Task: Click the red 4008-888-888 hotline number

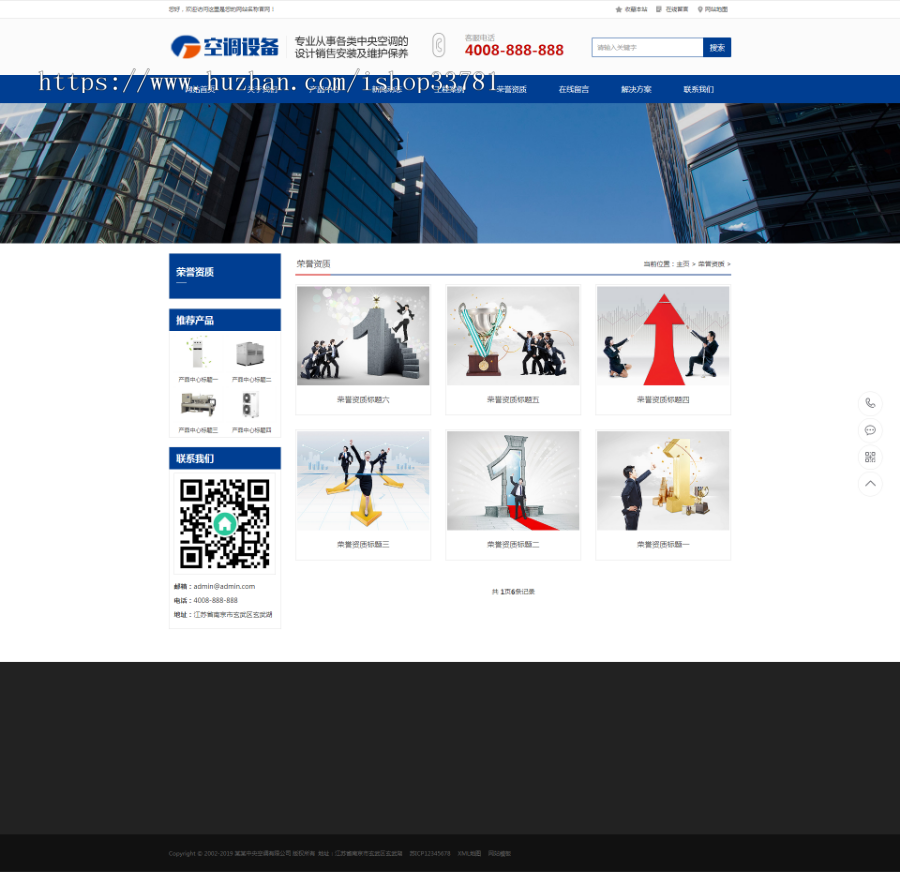Action: (514, 51)
